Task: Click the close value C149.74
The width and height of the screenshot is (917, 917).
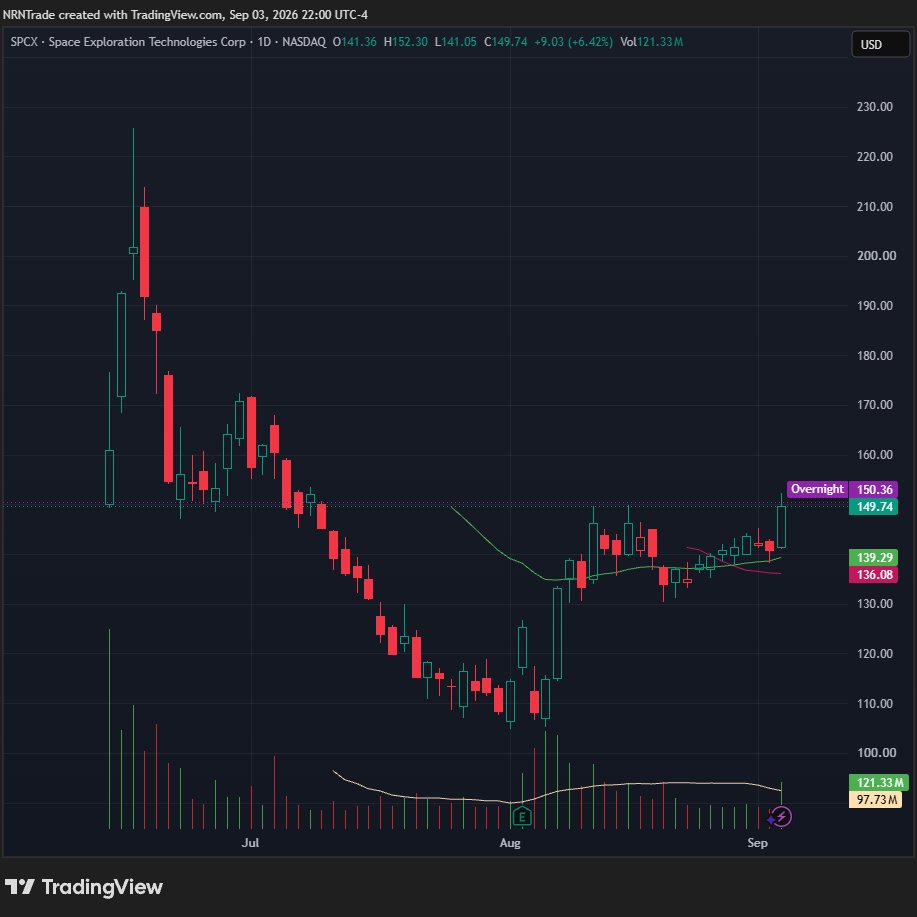Action: pos(505,42)
